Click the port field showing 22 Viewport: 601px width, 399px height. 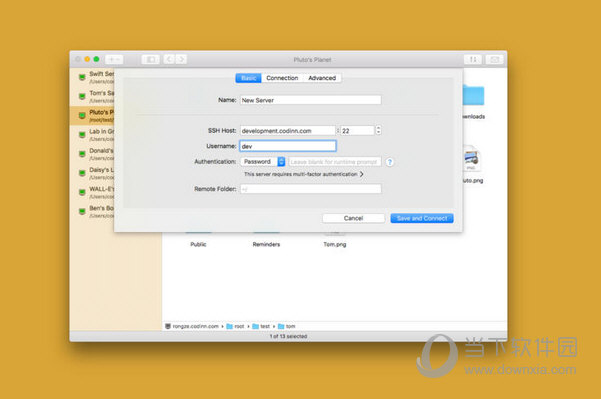click(x=357, y=131)
